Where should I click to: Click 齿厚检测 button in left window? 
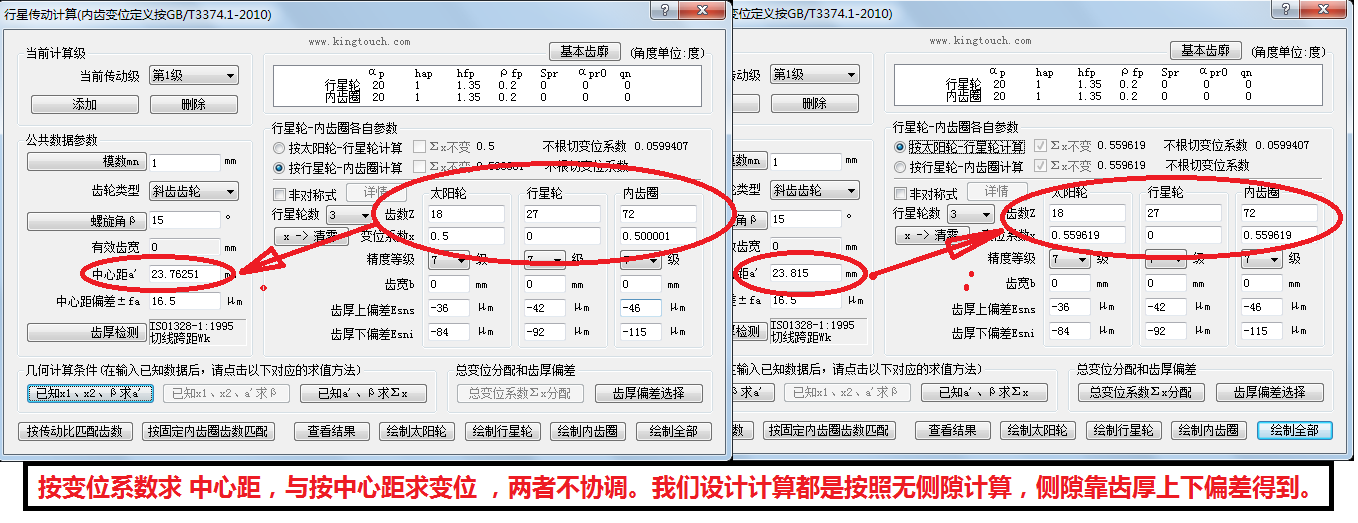86,331
